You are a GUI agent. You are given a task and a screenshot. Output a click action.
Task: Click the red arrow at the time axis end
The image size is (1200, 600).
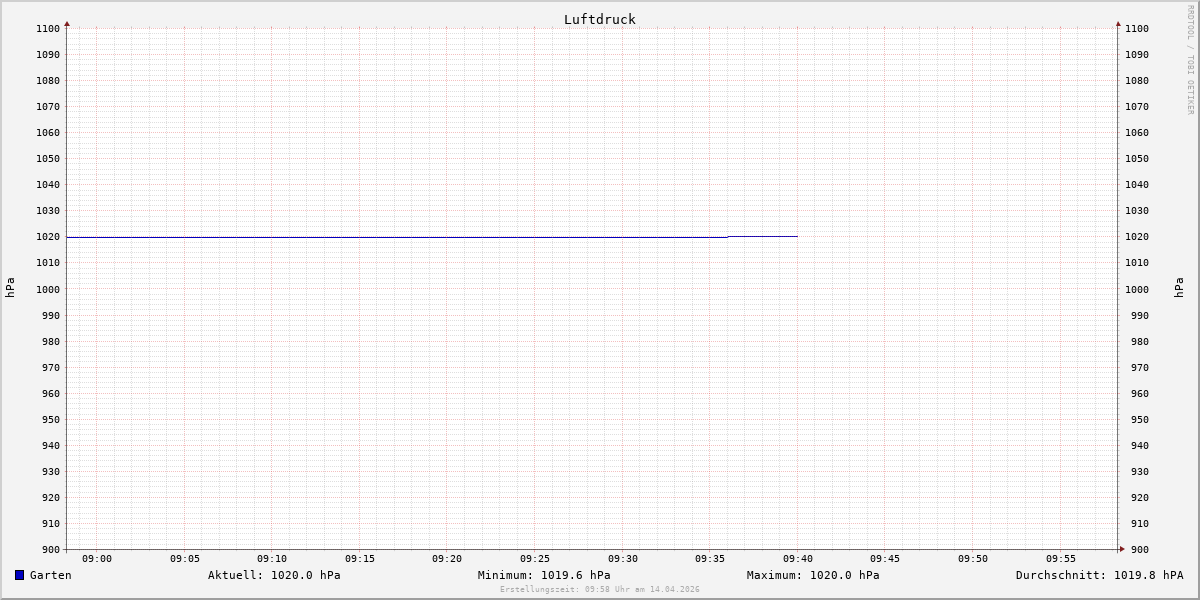click(x=1122, y=549)
